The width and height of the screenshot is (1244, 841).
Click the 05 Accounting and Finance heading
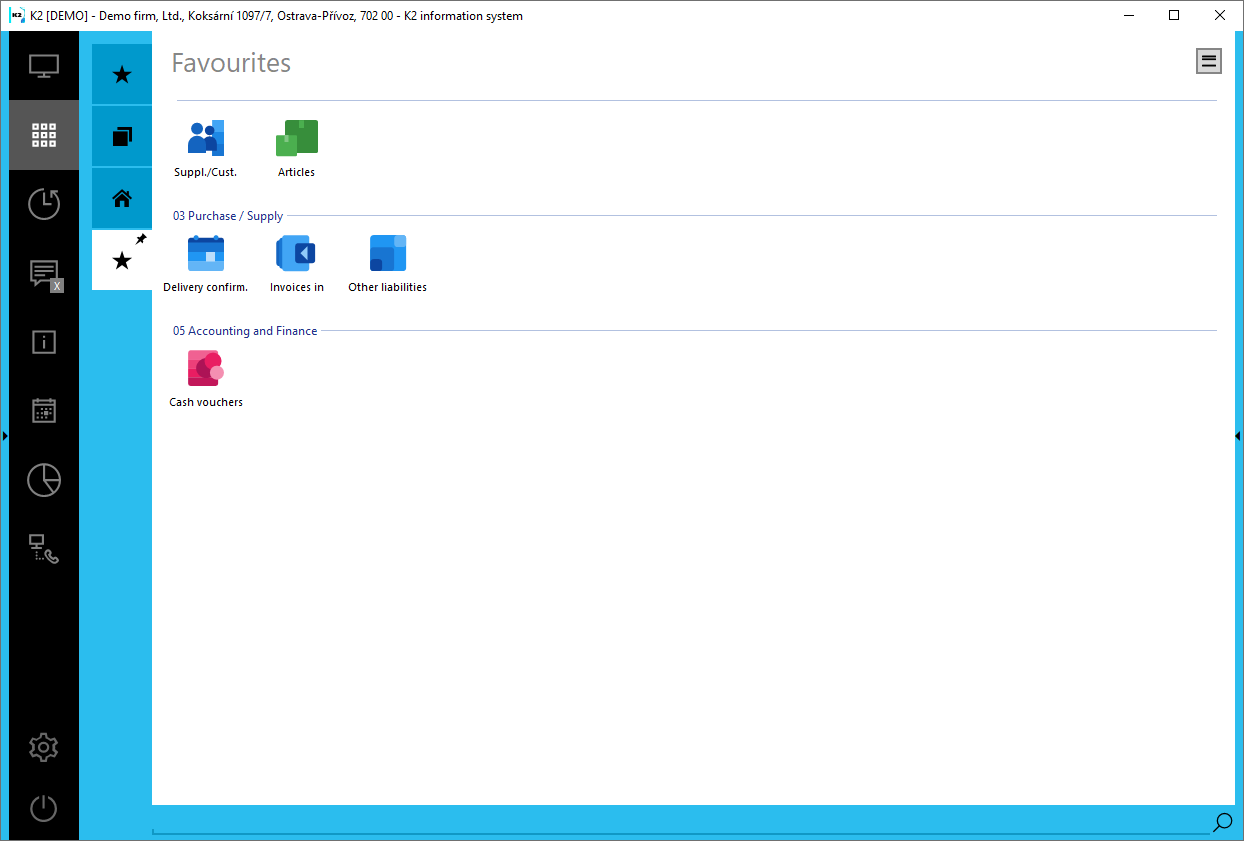[x=245, y=331]
